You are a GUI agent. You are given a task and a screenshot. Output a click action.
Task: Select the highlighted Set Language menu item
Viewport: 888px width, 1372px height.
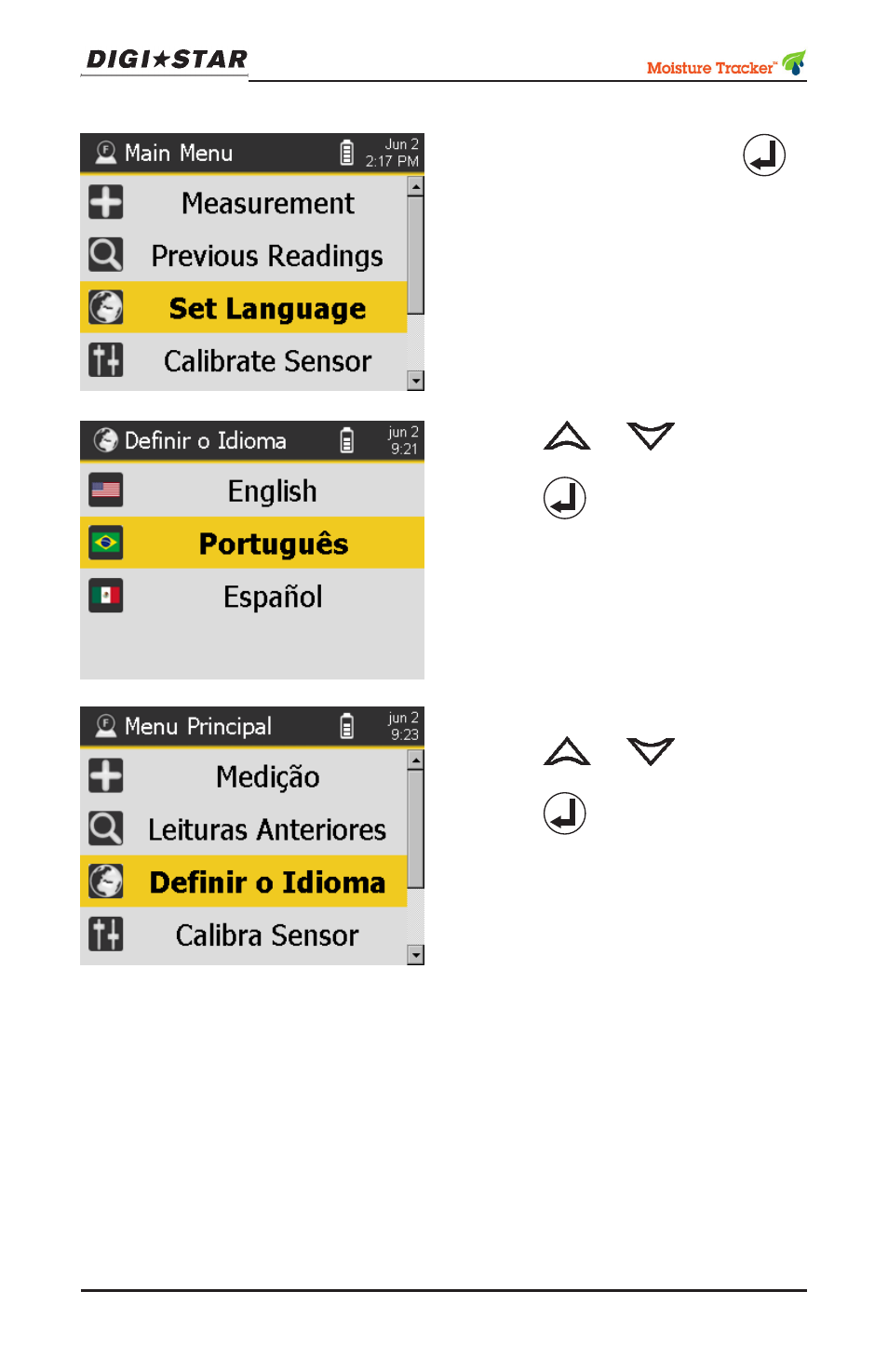(x=244, y=307)
